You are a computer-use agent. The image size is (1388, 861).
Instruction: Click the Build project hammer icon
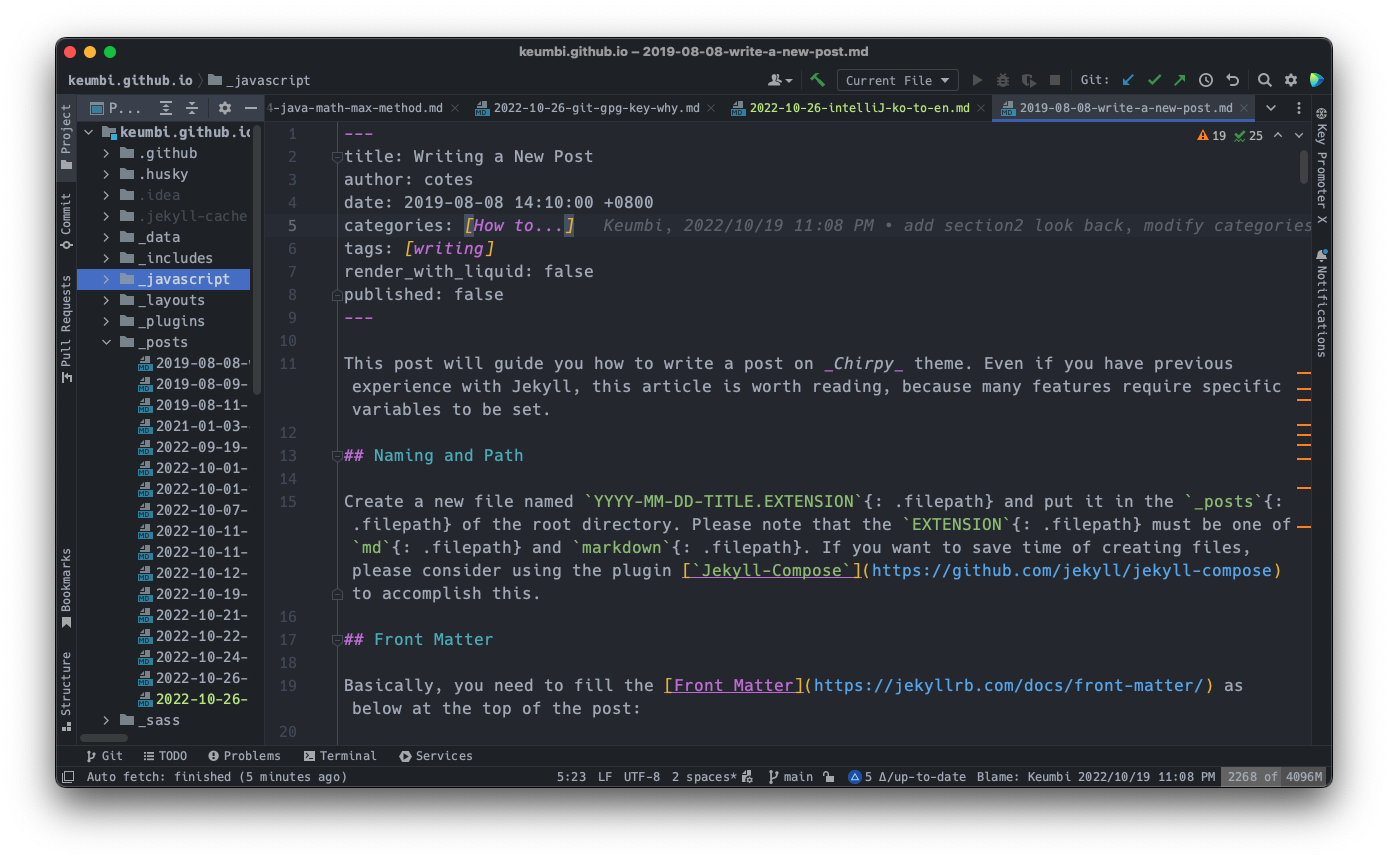[817, 80]
